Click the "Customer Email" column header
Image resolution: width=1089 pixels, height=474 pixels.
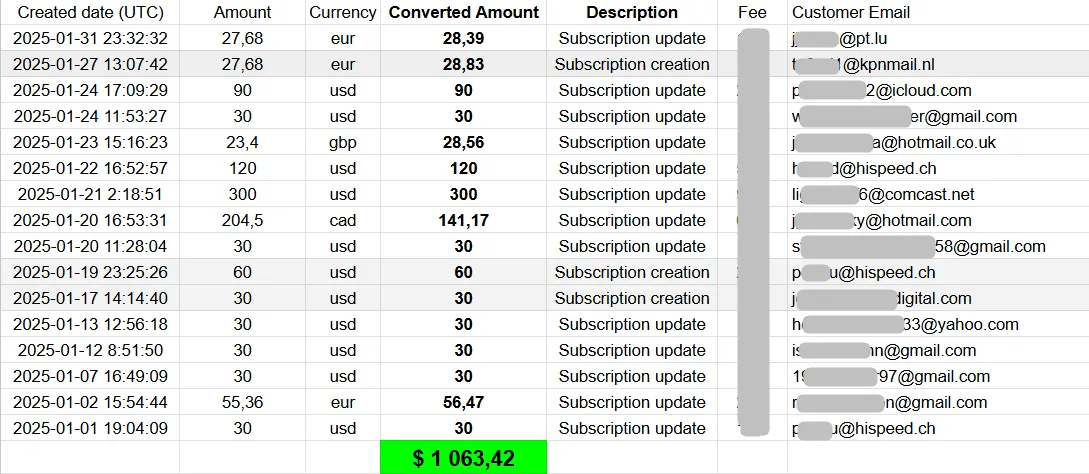851,13
